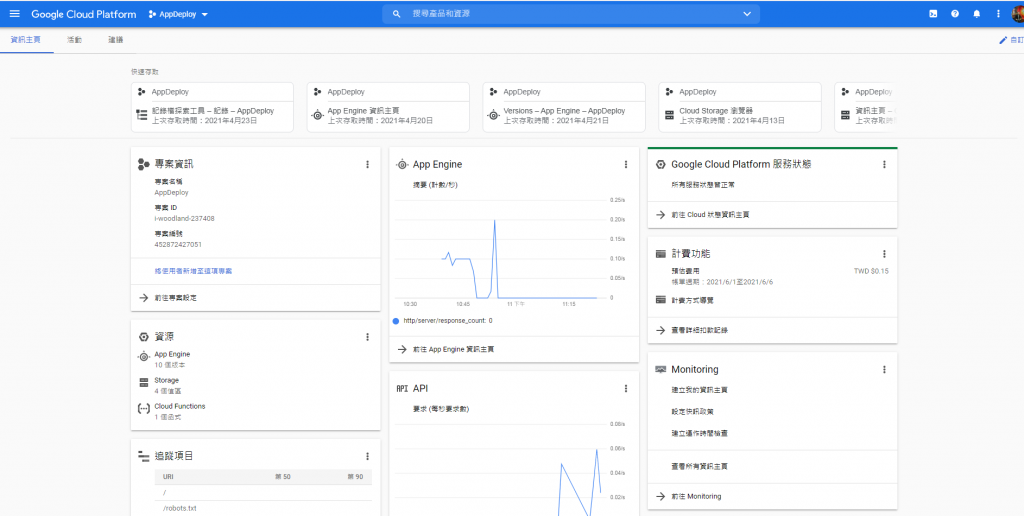
Task: Click the 專案資訊 card hexagon icon
Action: click(144, 165)
